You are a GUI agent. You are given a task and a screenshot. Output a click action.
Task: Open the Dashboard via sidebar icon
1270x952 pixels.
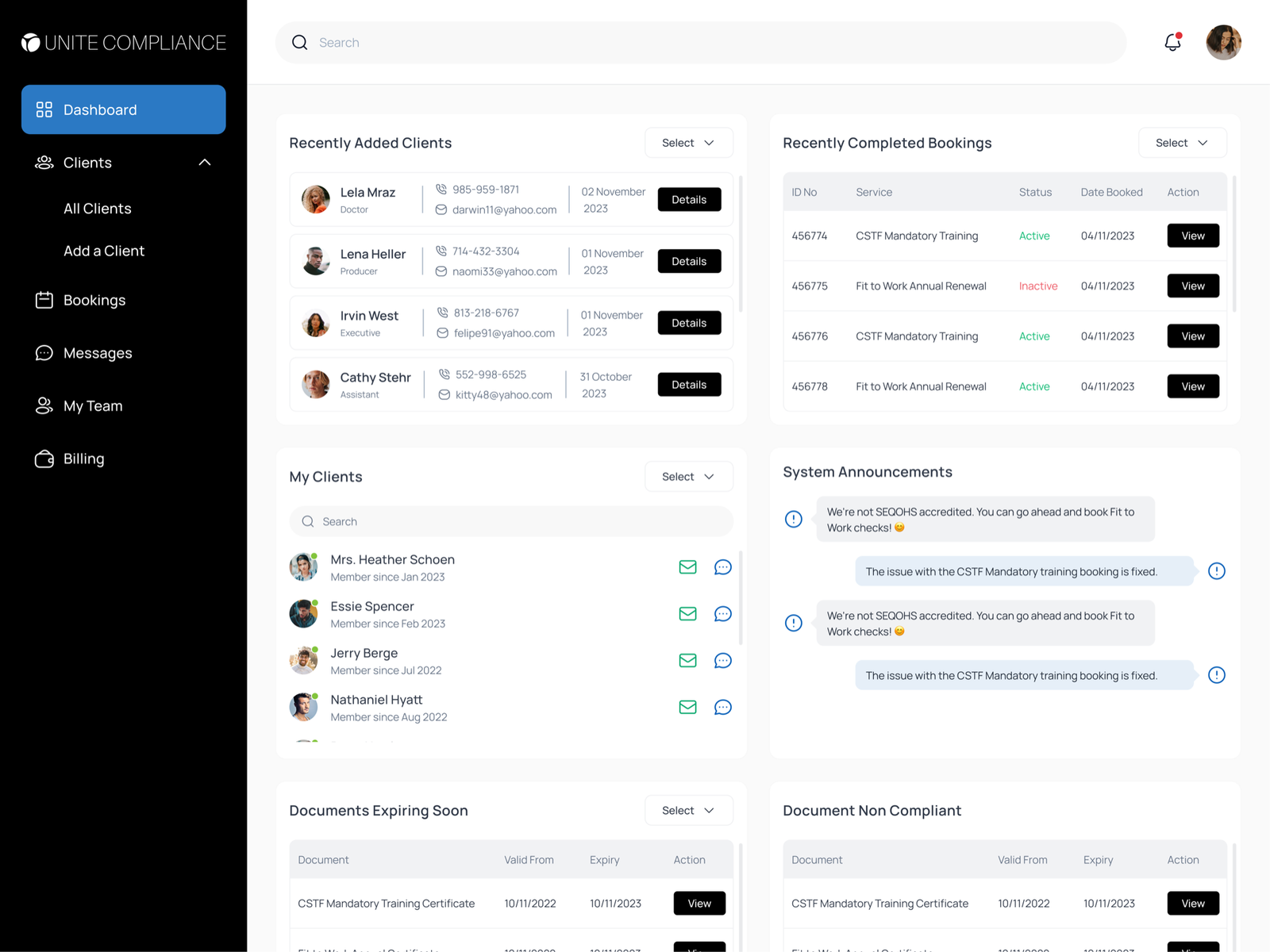coord(44,109)
